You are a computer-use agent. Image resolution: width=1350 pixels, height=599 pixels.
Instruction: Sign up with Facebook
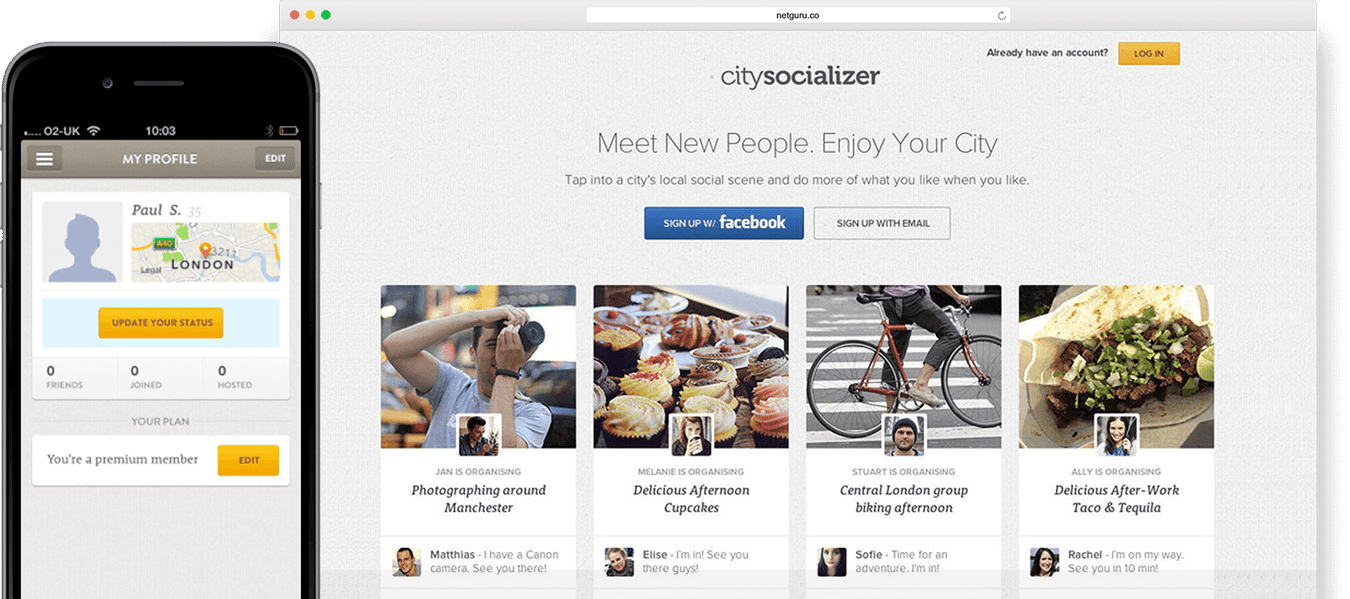[724, 223]
